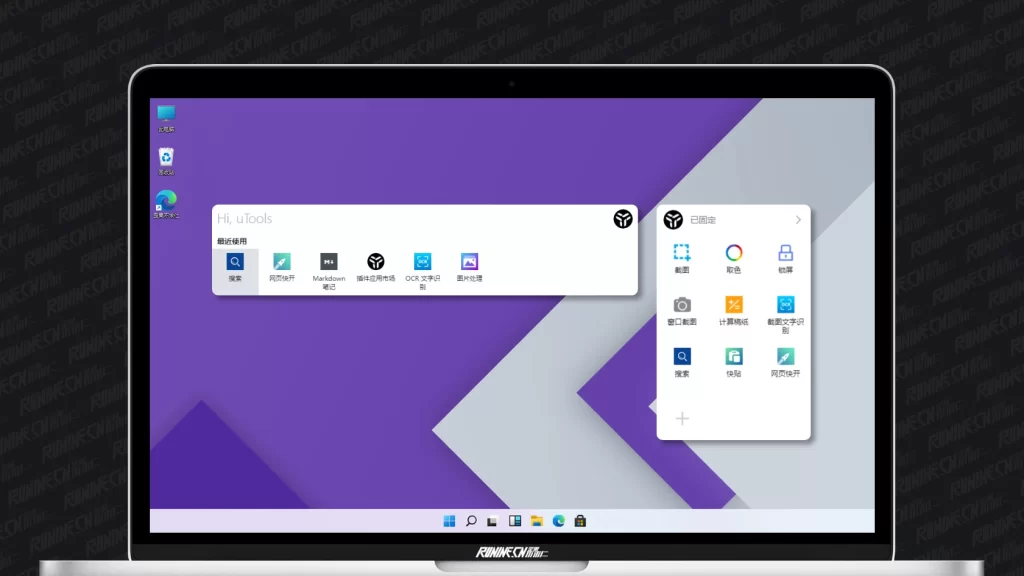Open the Recycle Bin desktop icon

click(166, 157)
